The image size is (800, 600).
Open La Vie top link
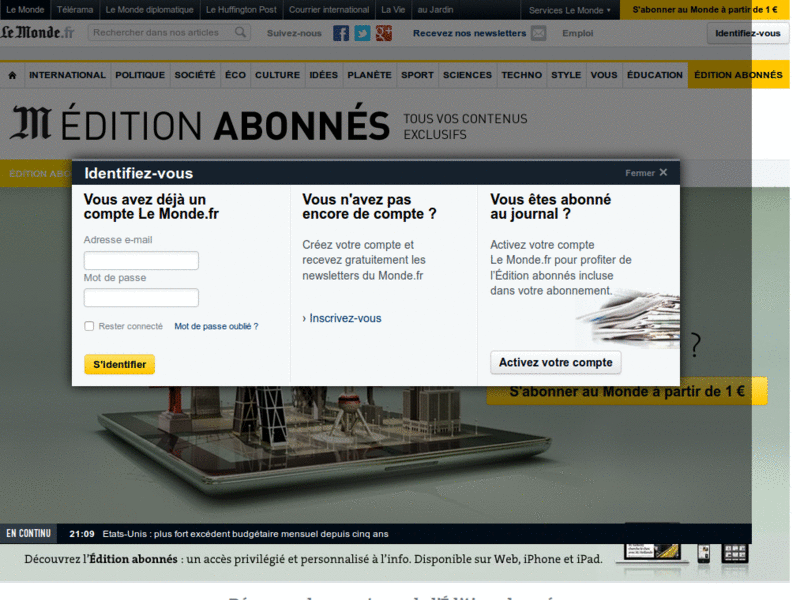click(x=393, y=10)
